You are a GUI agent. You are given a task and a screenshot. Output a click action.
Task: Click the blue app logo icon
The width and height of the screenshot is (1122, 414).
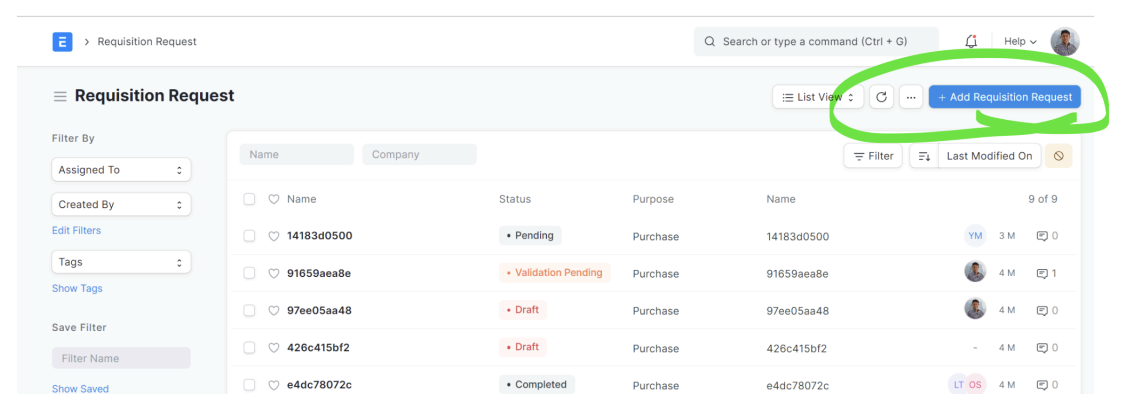click(62, 42)
